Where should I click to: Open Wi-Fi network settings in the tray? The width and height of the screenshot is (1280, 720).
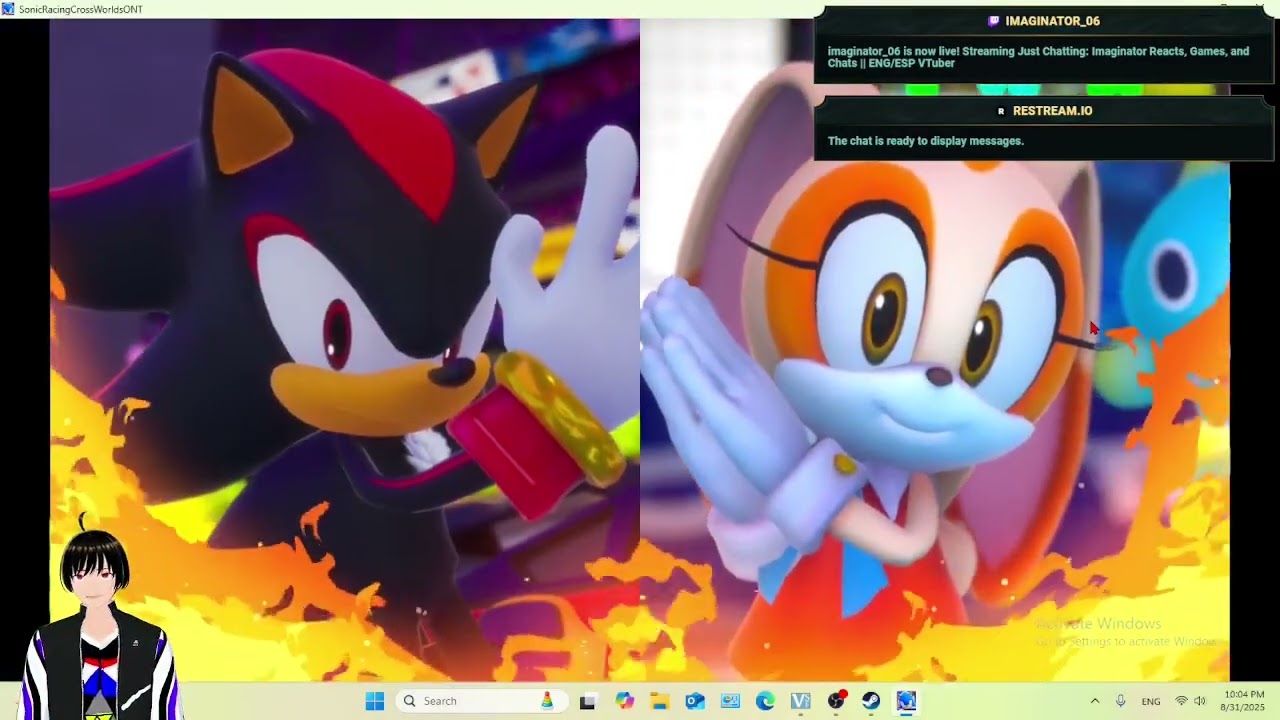pos(1182,701)
